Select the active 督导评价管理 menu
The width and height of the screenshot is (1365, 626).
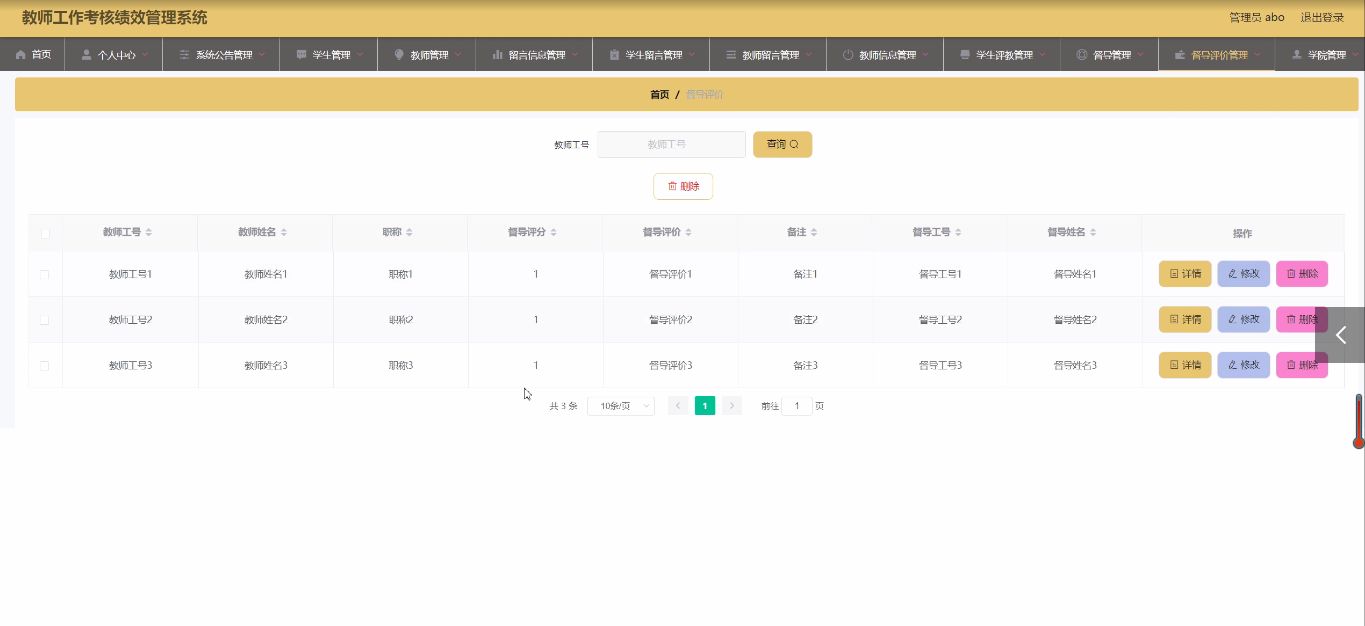[1217, 55]
